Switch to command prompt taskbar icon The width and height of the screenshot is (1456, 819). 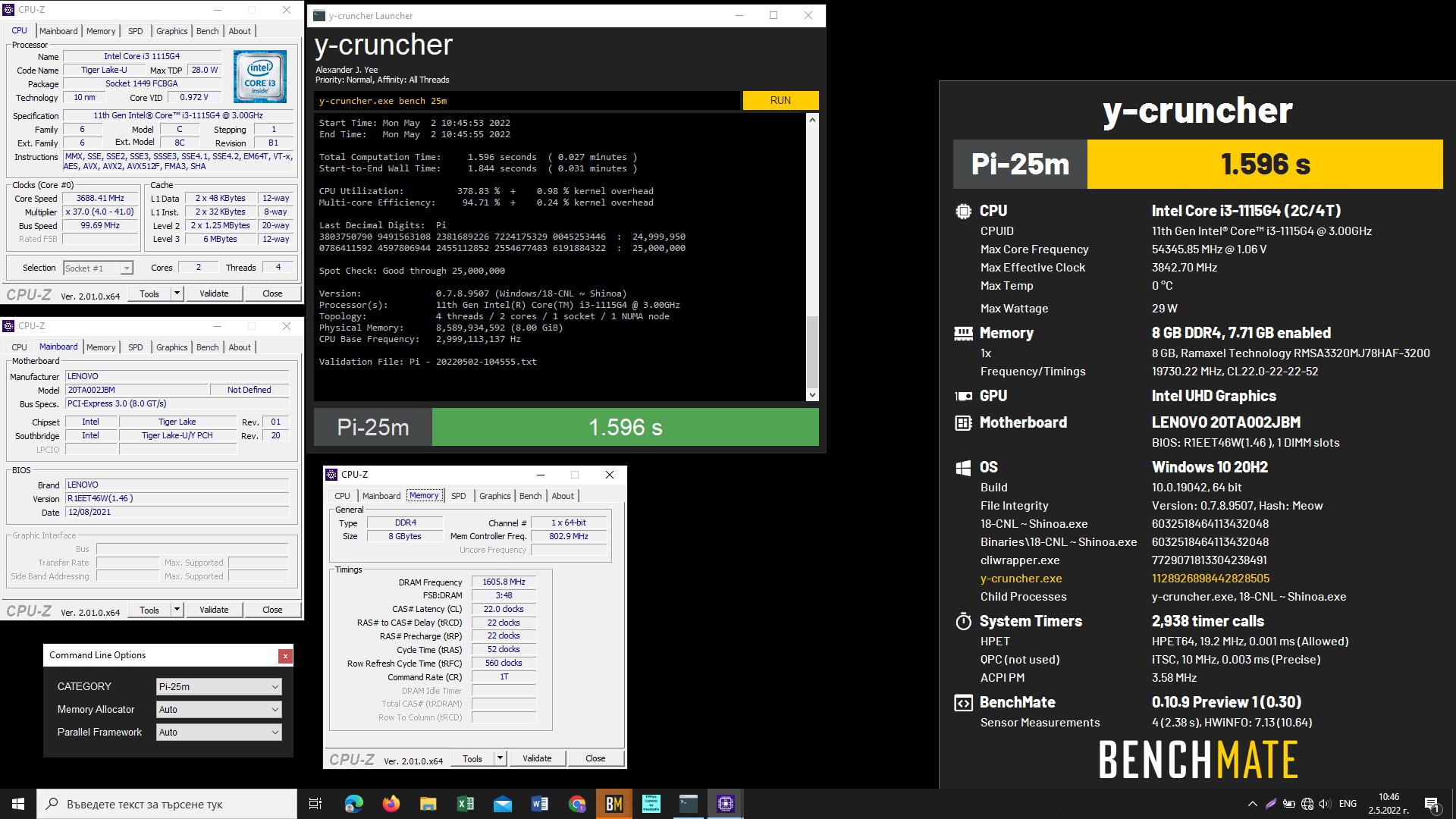[x=689, y=804]
